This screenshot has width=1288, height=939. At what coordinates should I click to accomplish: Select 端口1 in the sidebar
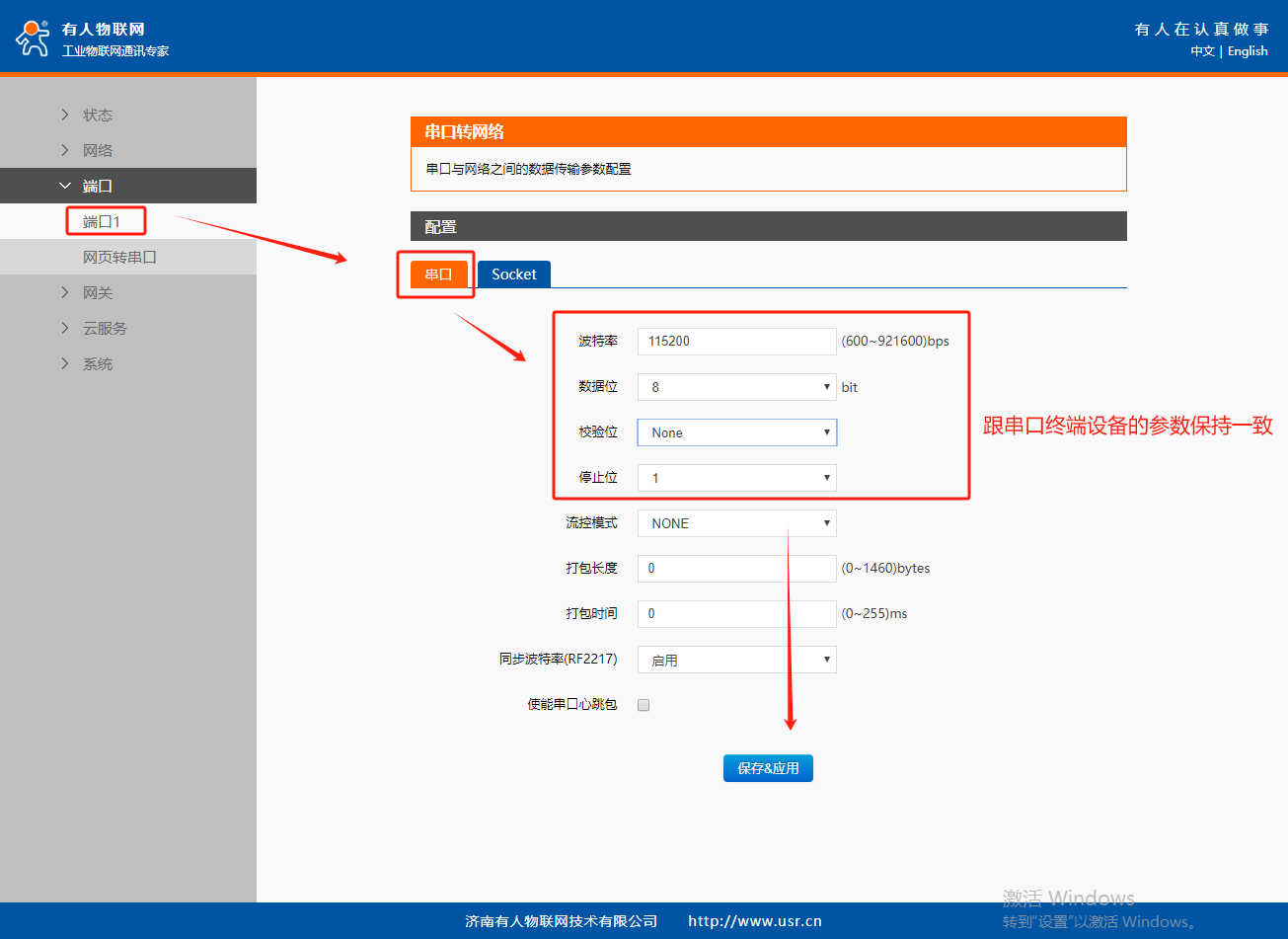pos(102,221)
